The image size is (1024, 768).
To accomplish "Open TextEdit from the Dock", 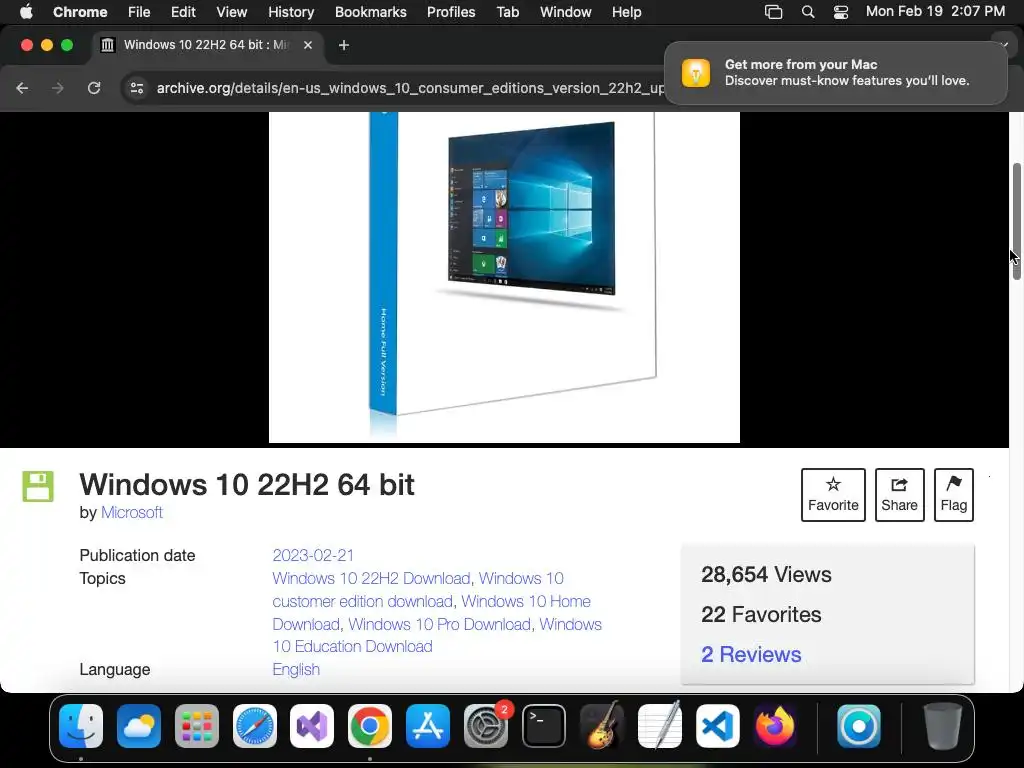I will 660,726.
